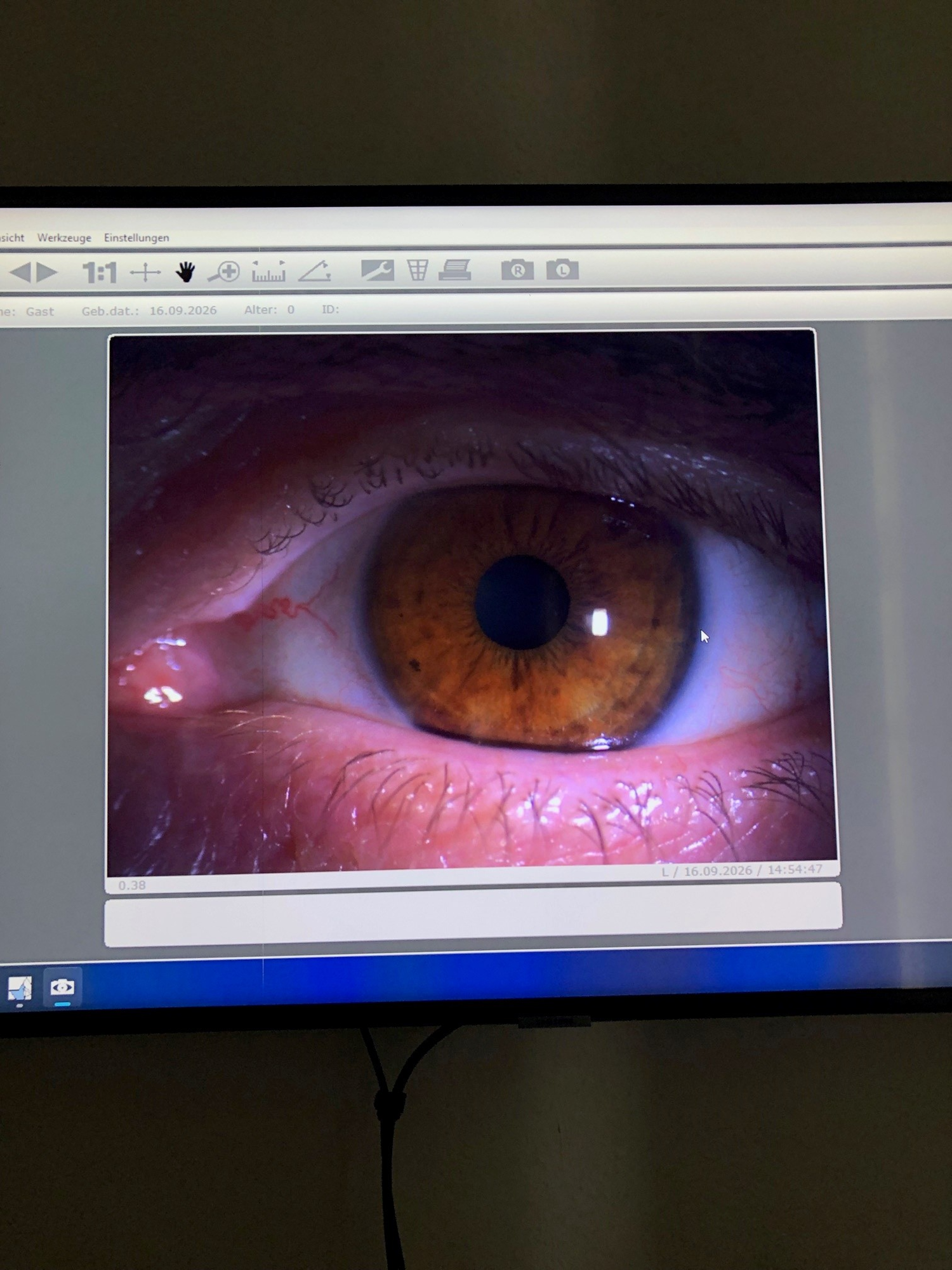Open the Einstellungen menu
The image size is (952, 1270).
pos(136,237)
